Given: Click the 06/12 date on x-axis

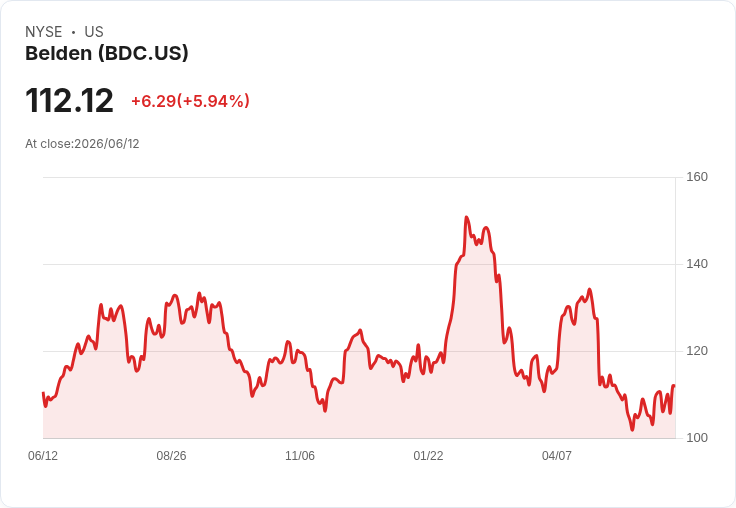Looking at the screenshot, I should 43,455.
